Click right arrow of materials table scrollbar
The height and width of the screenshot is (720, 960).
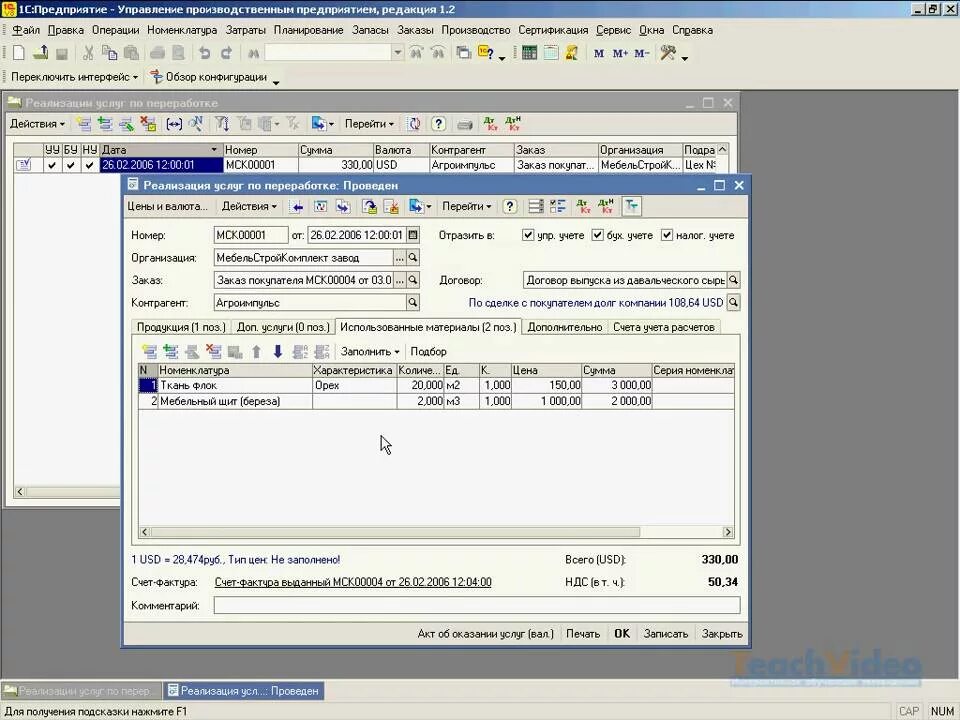728,532
